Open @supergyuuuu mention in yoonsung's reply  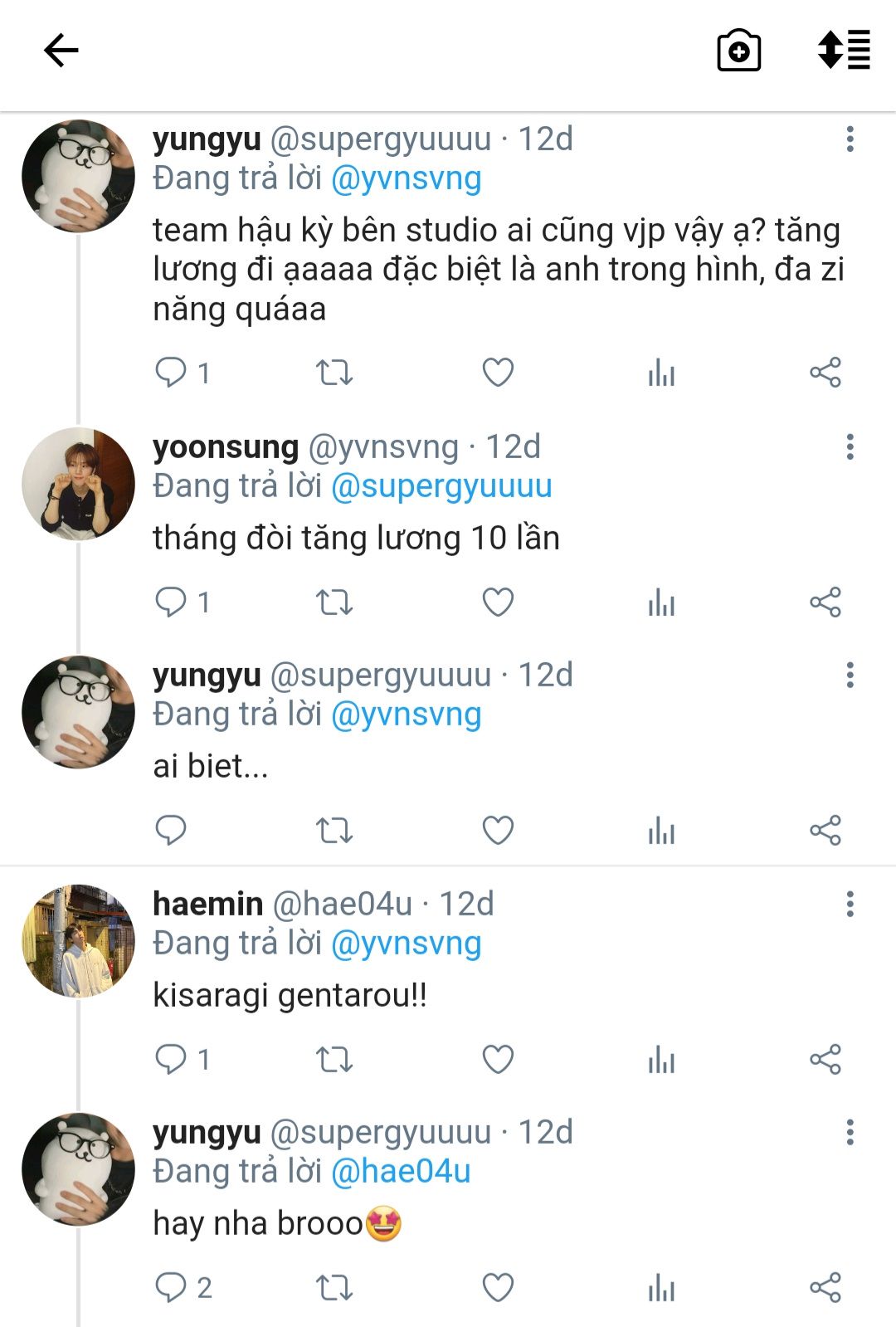[x=441, y=487]
